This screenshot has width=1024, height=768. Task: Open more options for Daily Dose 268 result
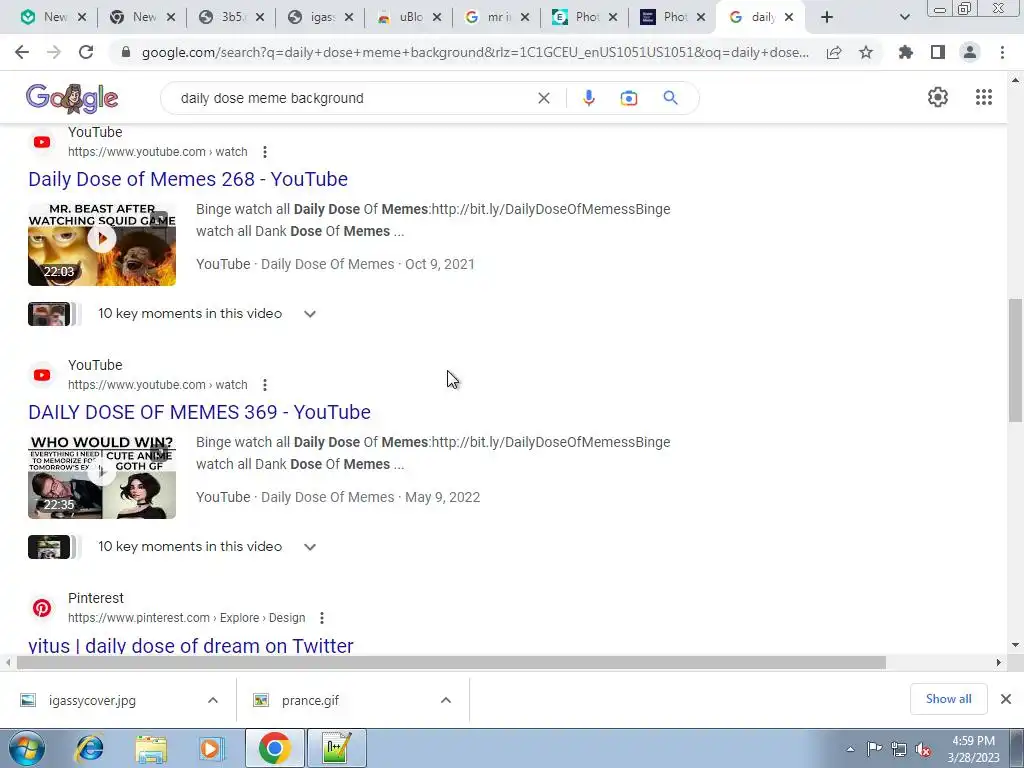[264, 152]
